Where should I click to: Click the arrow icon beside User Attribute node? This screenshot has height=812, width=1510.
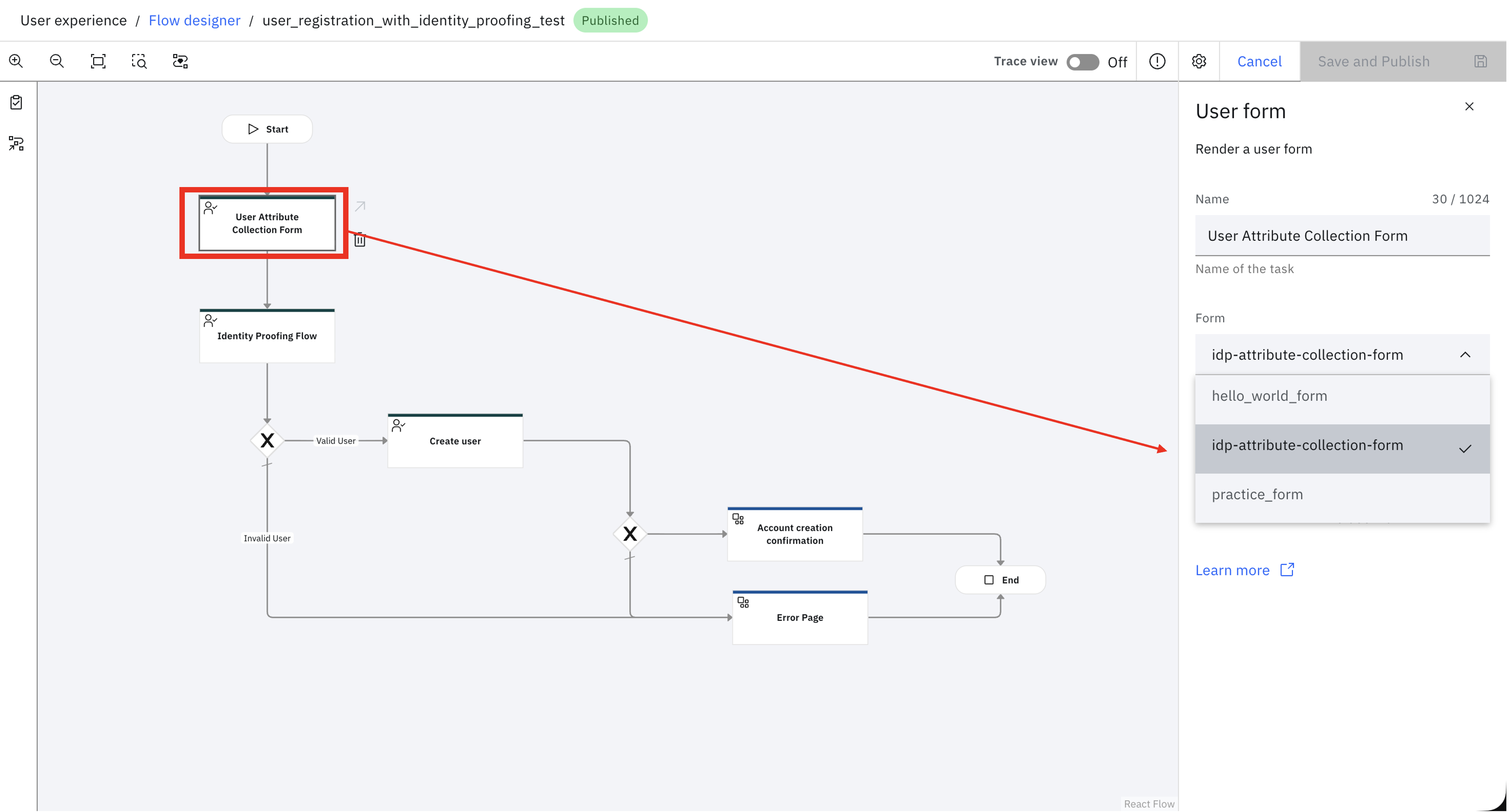tap(361, 206)
